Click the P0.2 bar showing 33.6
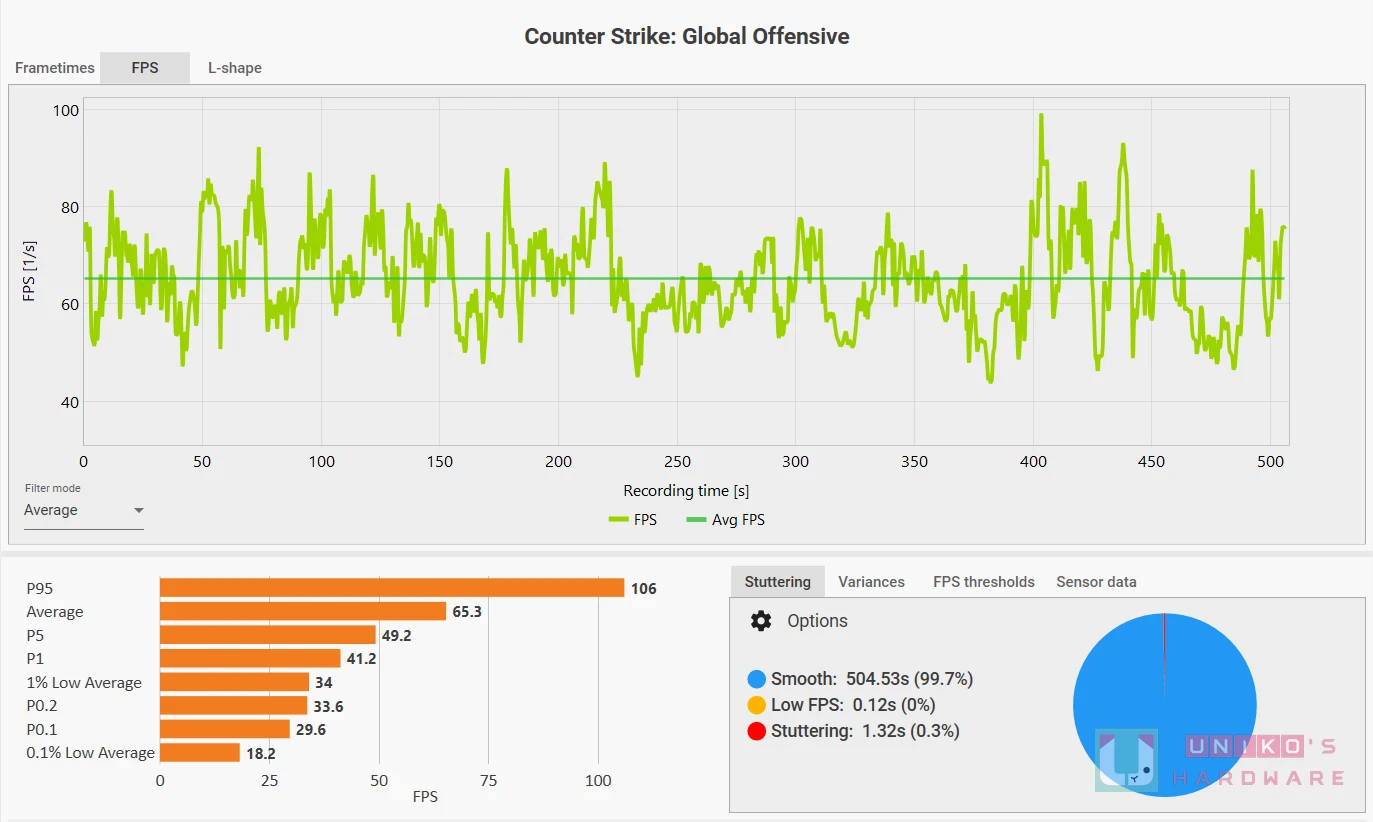Screen dimensions: 1373x822 pos(233,705)
